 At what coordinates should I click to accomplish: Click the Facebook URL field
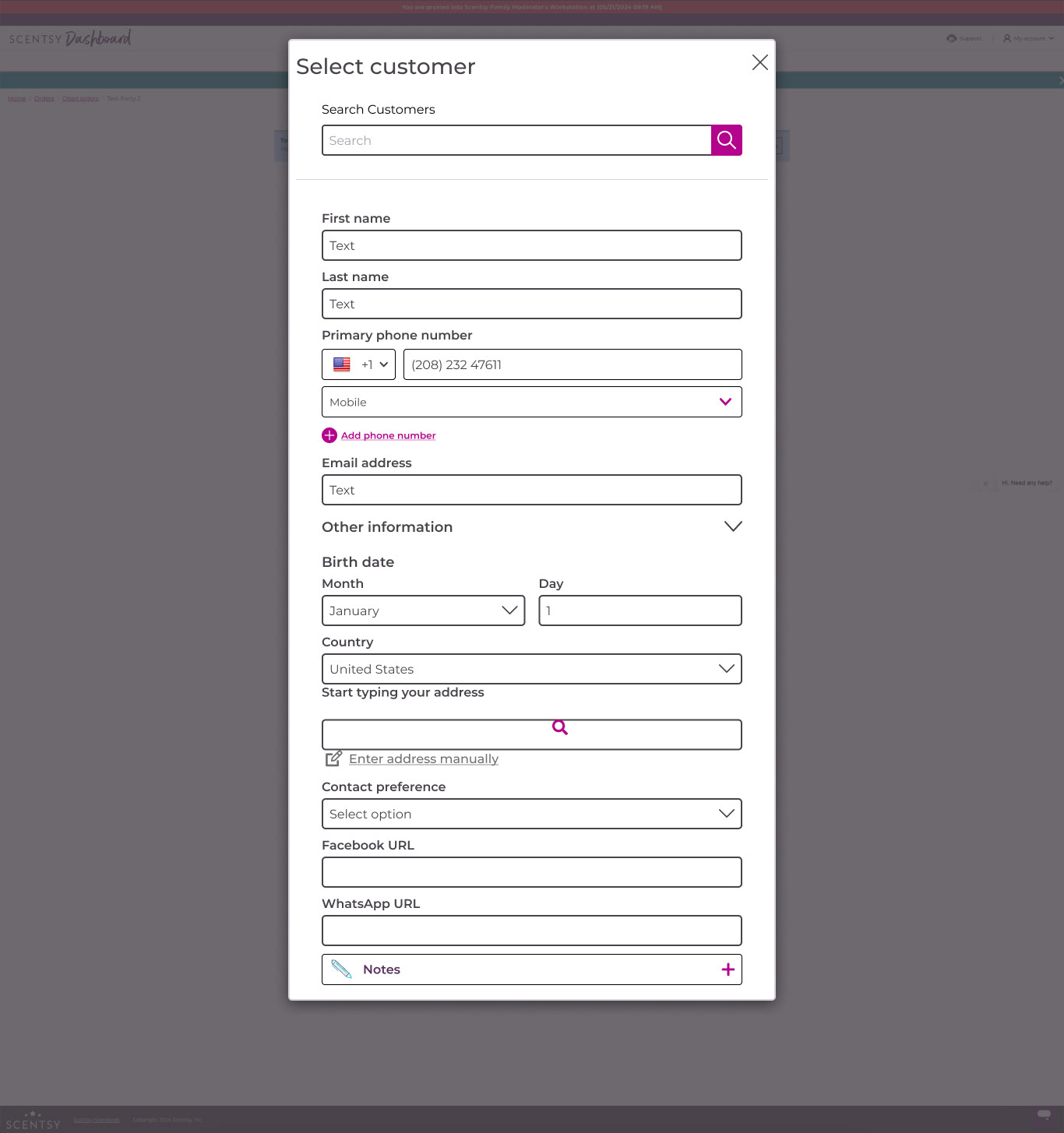click(x=532, y=872)
